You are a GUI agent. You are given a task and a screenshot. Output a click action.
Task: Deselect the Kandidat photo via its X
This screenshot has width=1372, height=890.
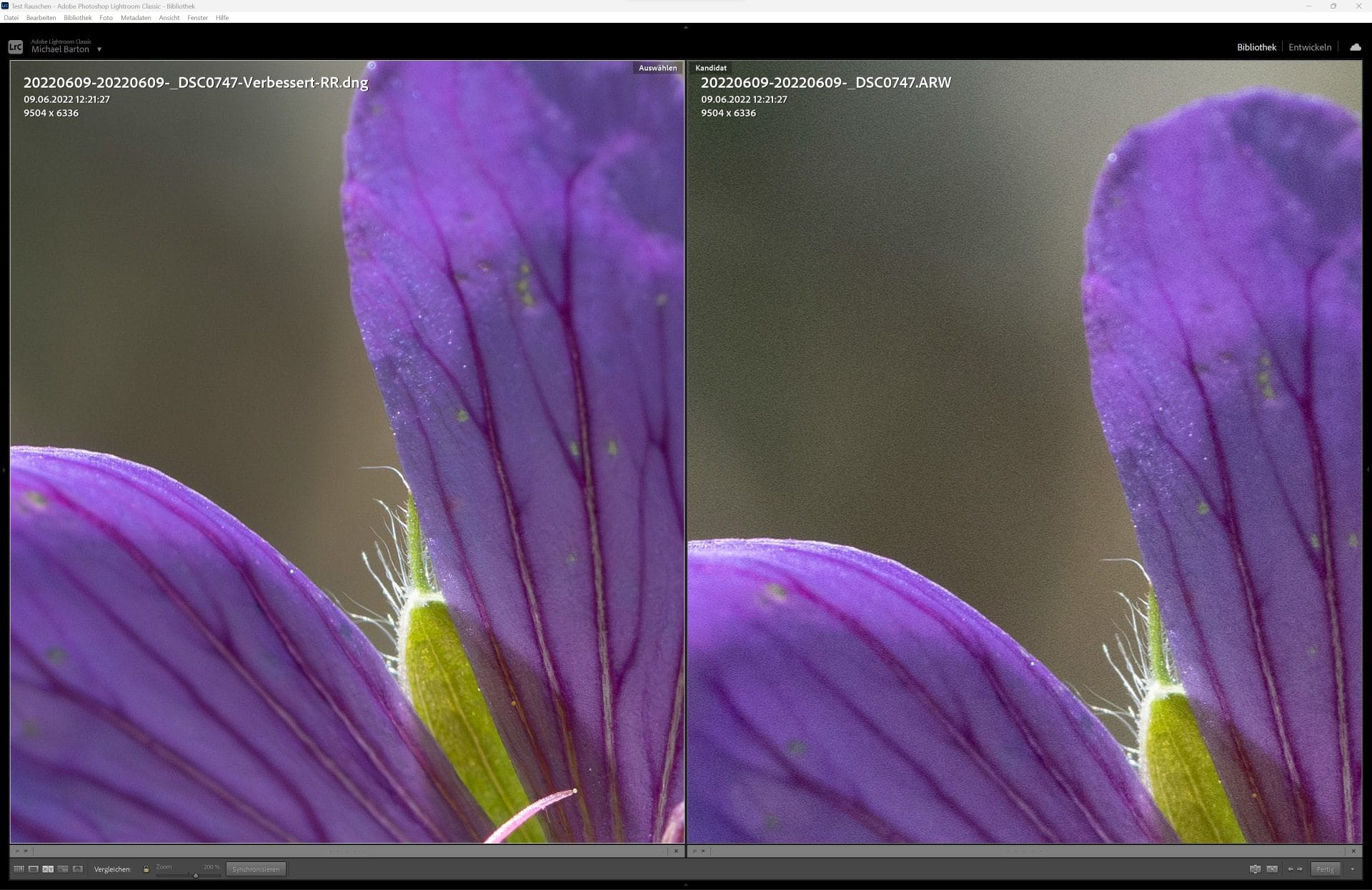point(1353,851)
